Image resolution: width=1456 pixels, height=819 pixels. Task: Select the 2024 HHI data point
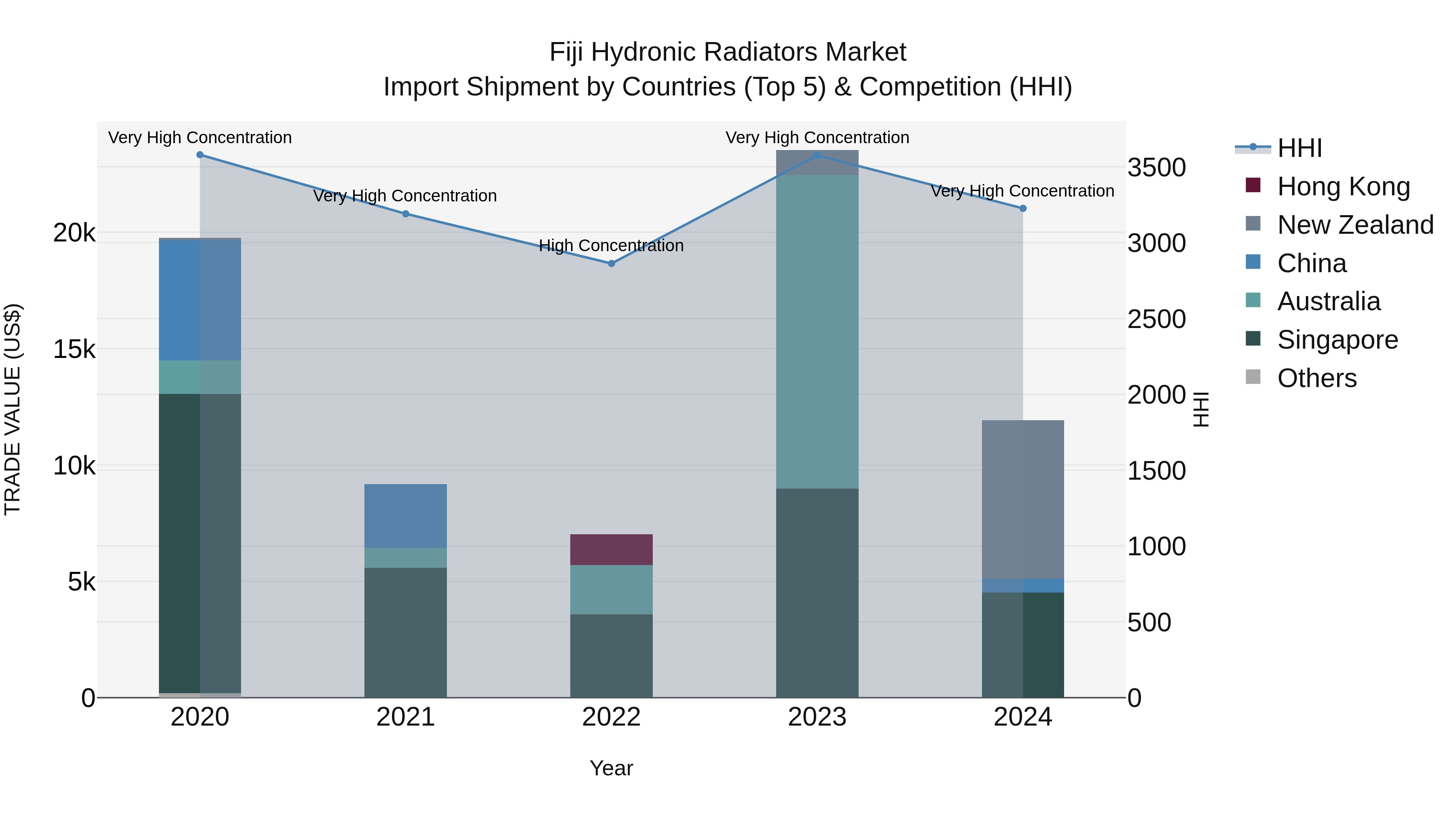[1023, 209]
